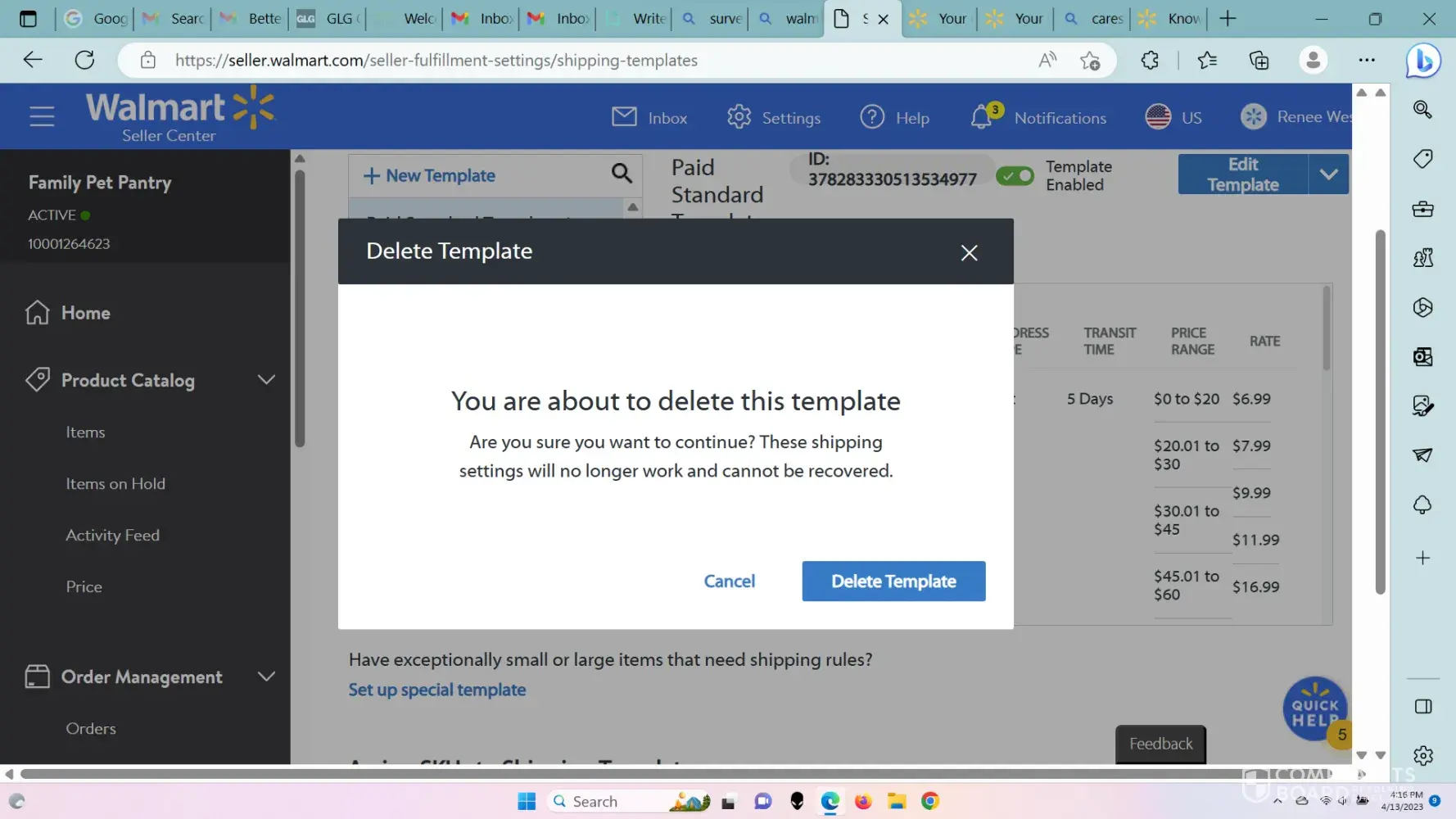The image size is (1456, 819).
Task: View Notifications bell icon
Action: click(x=981, y=117)
